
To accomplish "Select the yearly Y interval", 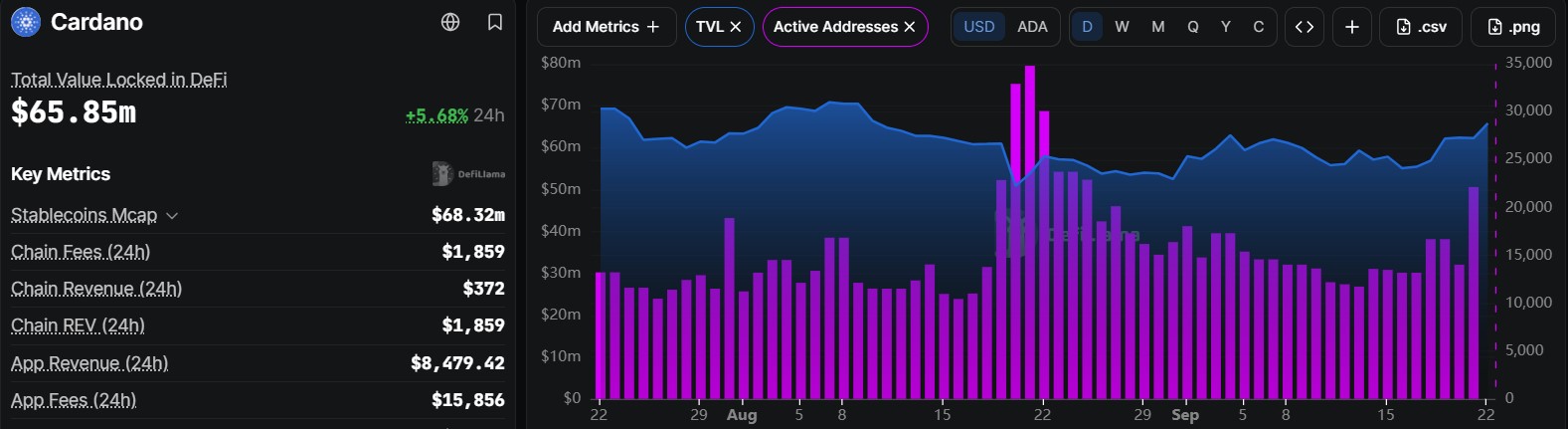I will point(1226,27).
